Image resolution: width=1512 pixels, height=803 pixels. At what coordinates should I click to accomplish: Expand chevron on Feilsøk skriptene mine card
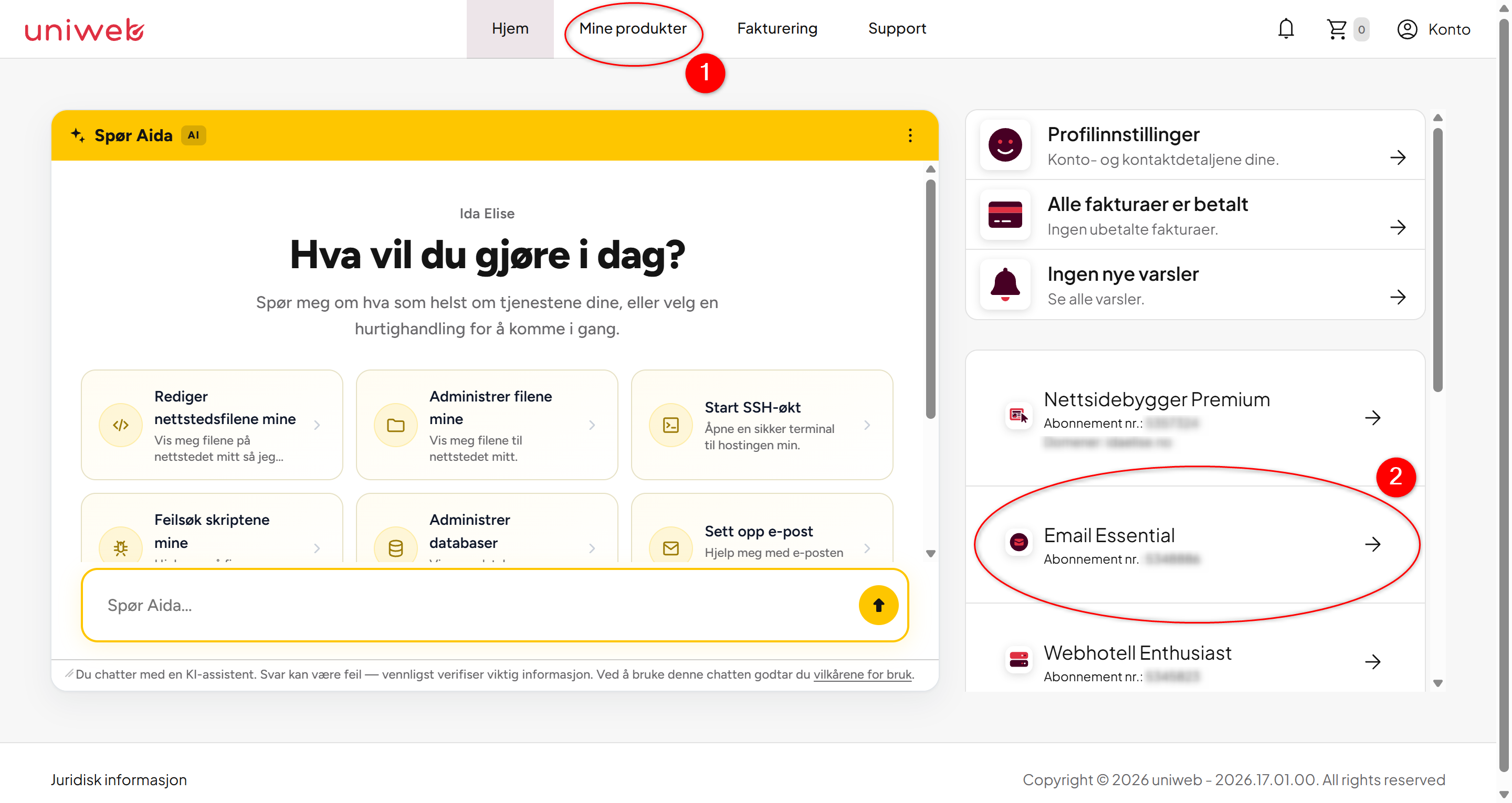[317, 548]
